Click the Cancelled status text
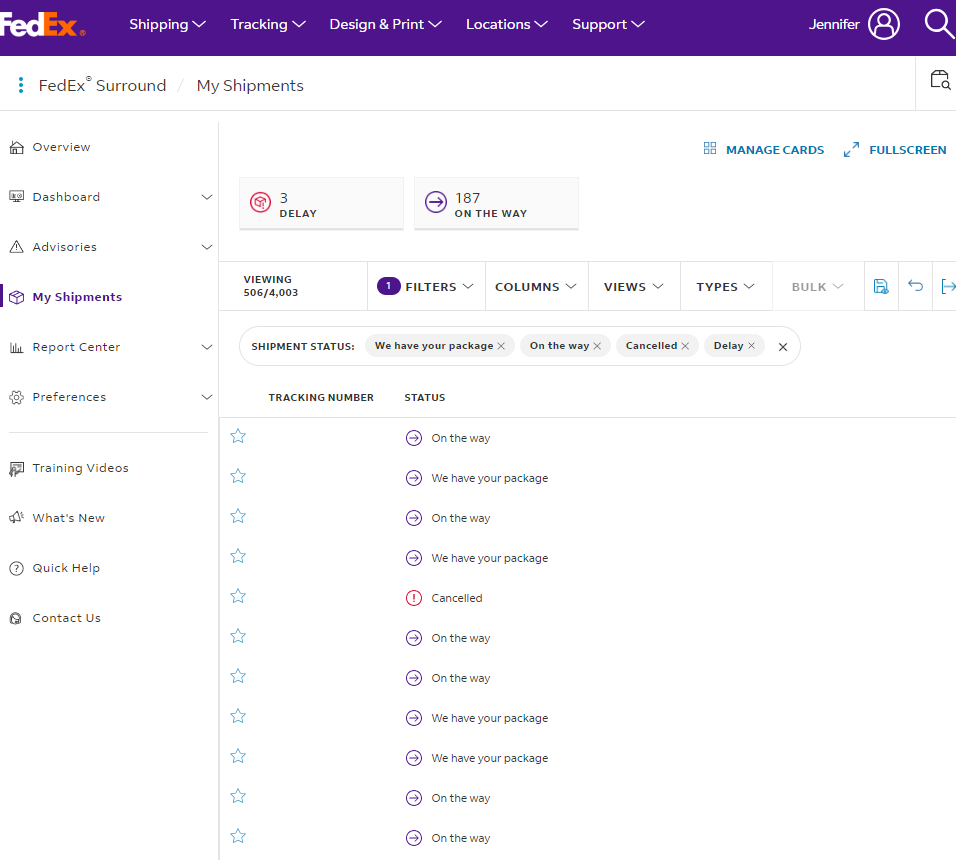The width and height of the screenshot is (956, 860). click(457, 598)
